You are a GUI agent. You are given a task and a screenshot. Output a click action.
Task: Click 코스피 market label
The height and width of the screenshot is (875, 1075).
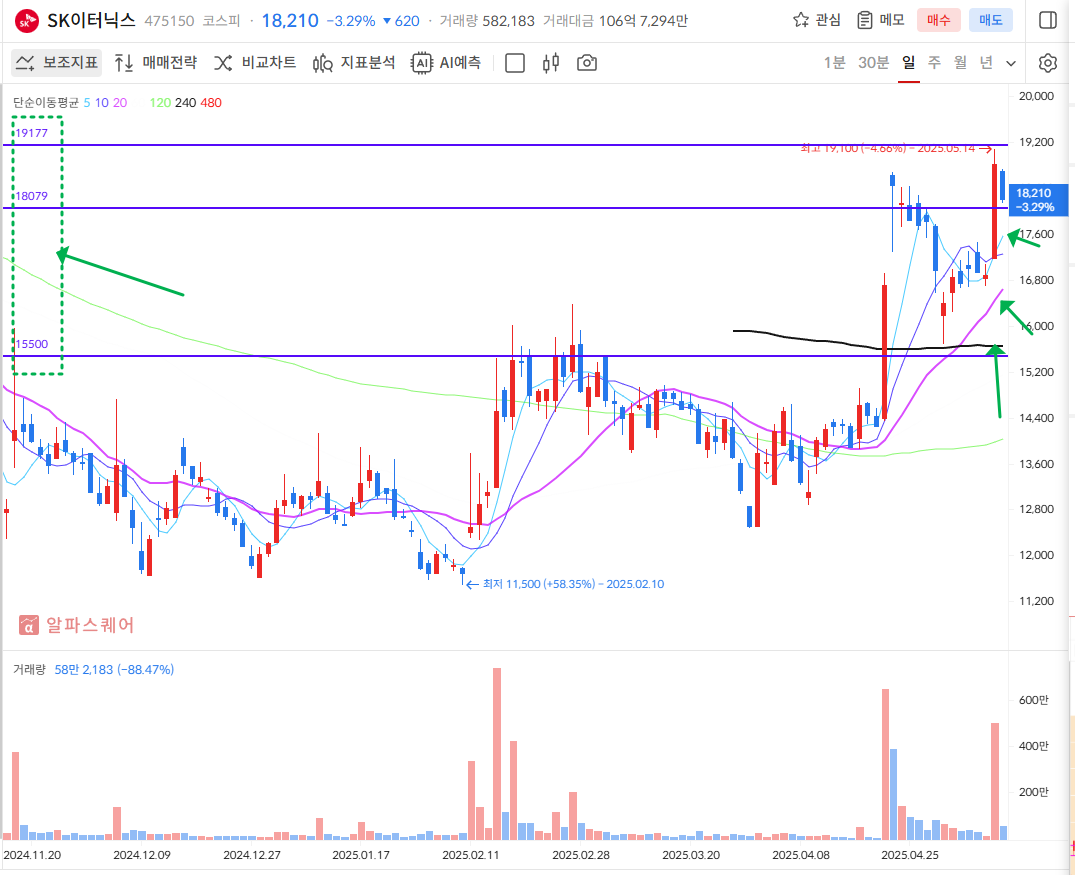pos(221,21)
